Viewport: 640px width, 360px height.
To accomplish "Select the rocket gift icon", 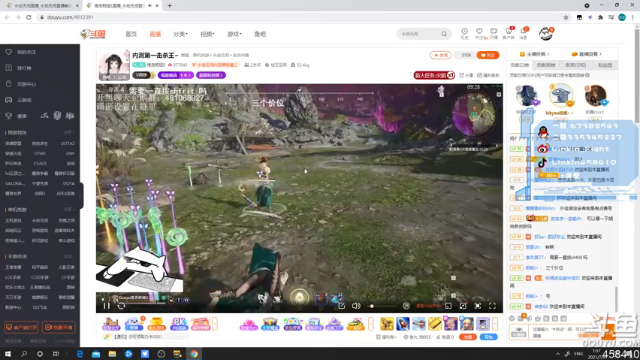I will coord(402,324).
